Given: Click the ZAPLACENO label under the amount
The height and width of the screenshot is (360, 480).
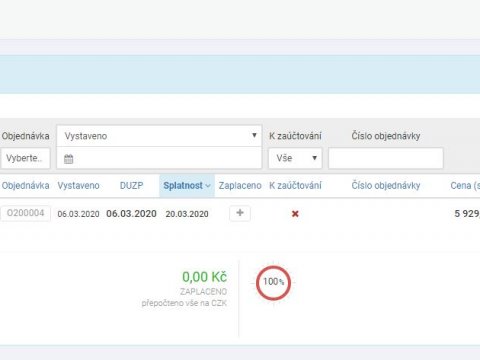Looking at the screenshot, I should [x=203, y=292].
